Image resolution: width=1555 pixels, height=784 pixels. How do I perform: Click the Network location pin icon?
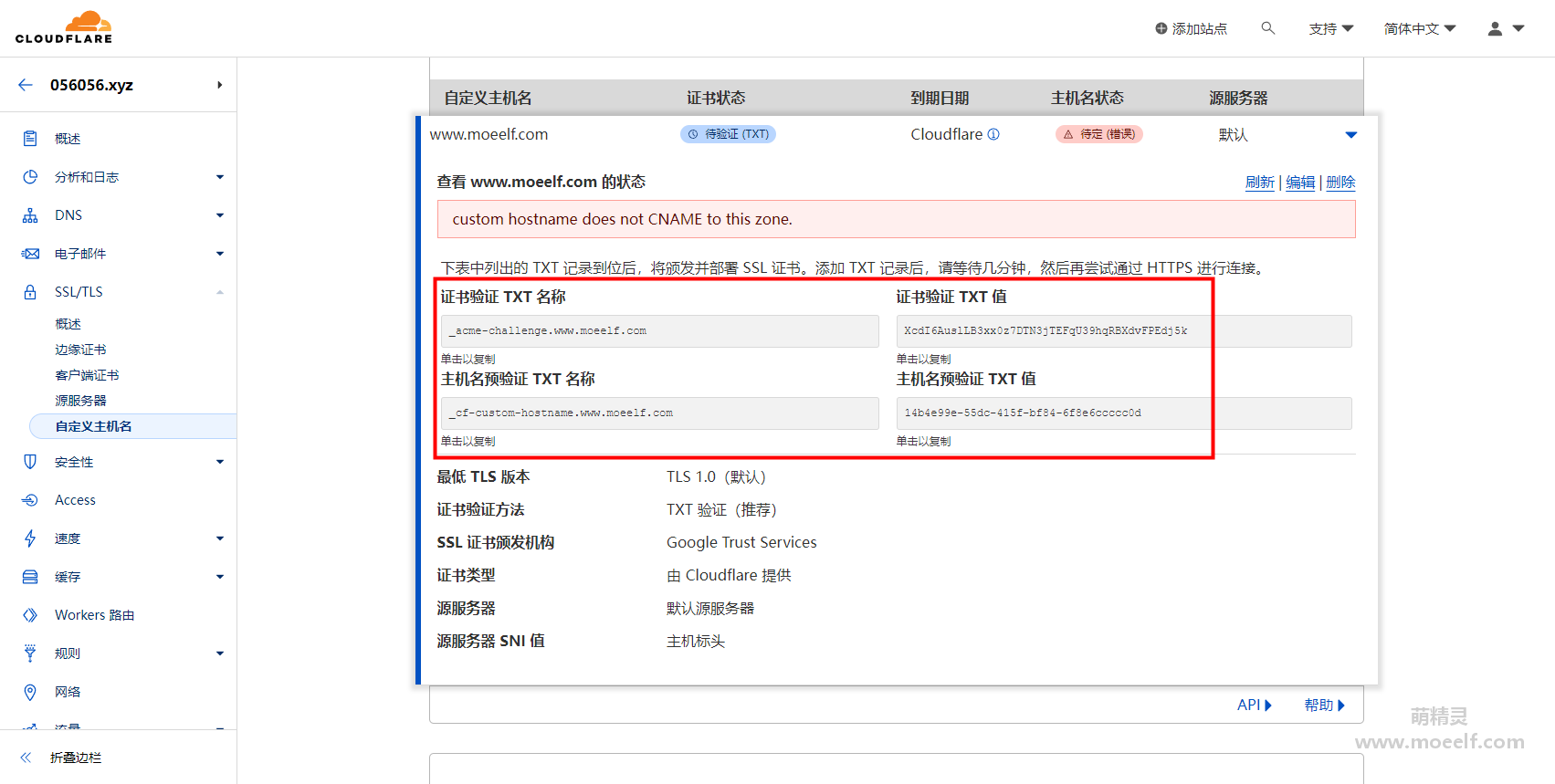point(30,692)
